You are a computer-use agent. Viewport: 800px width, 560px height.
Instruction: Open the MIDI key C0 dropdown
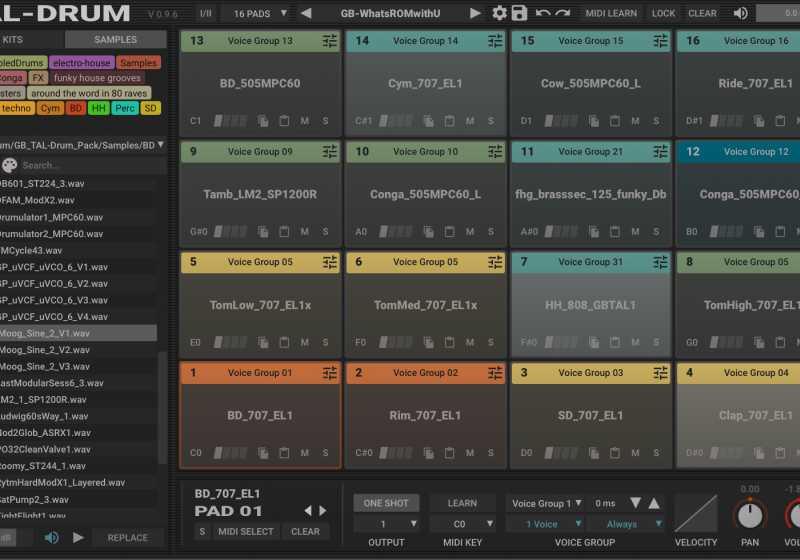[462, 524]
